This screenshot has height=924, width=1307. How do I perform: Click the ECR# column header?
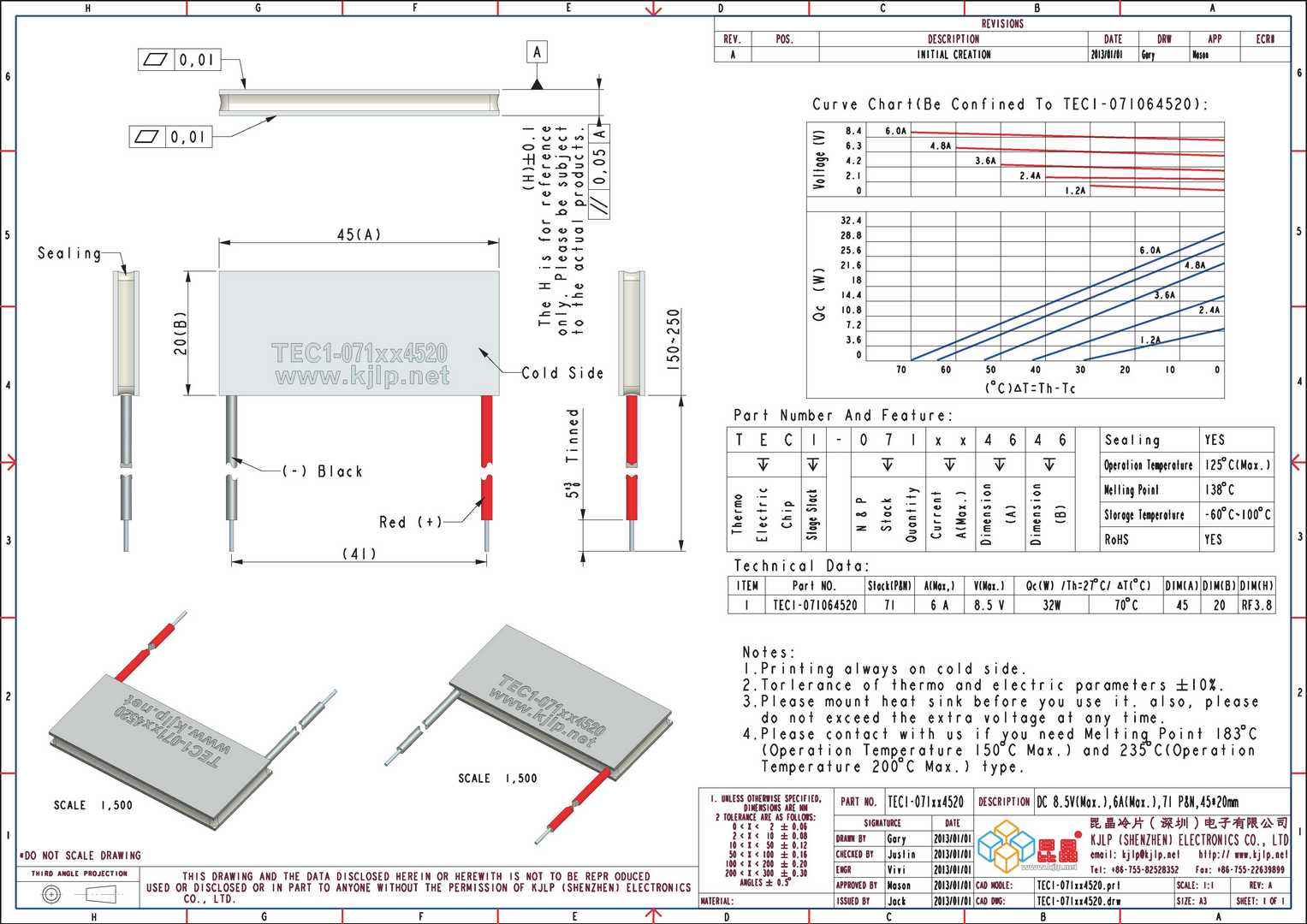1265,39
